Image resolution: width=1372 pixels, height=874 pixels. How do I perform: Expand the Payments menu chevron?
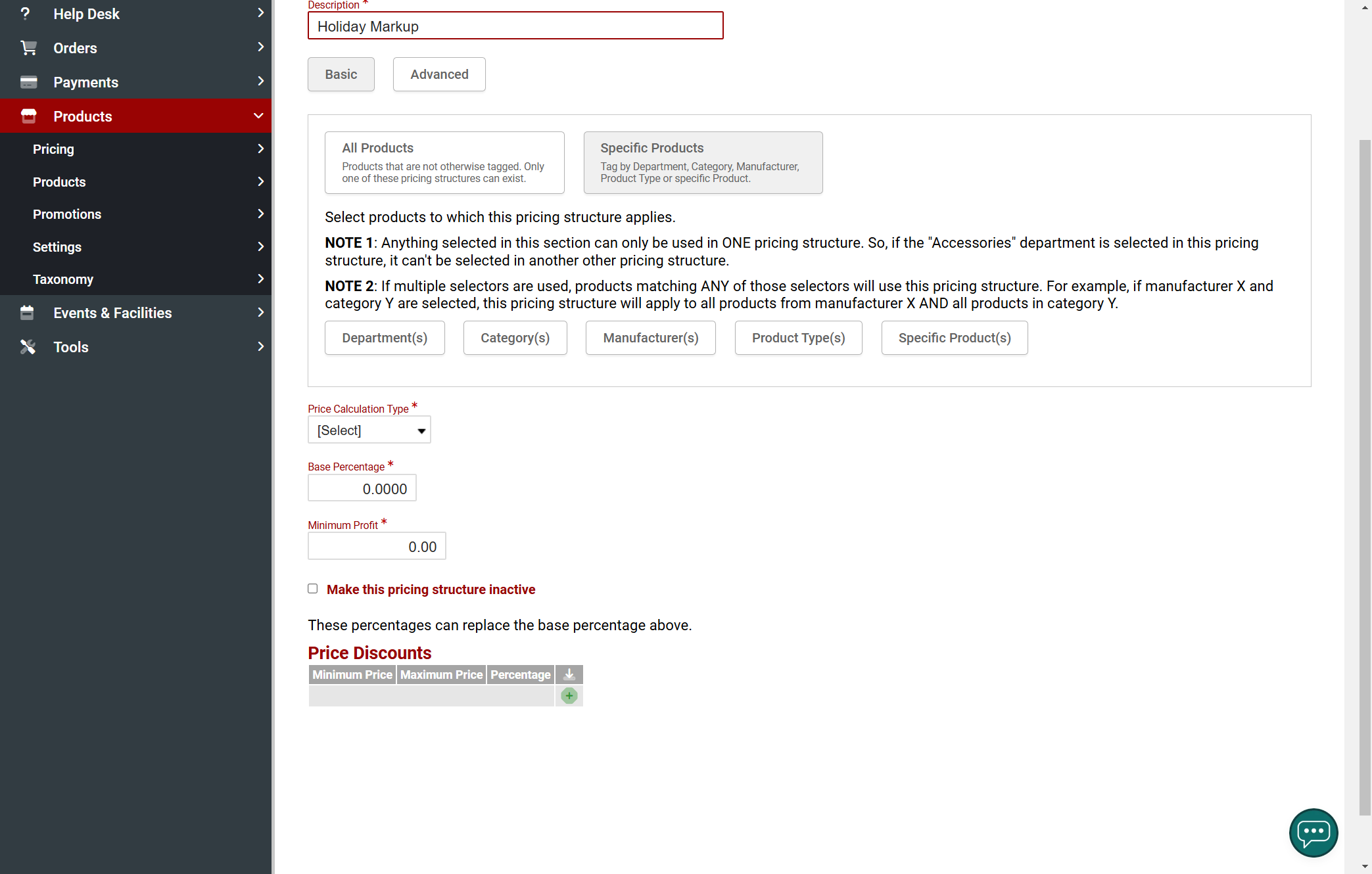point(260,81)
